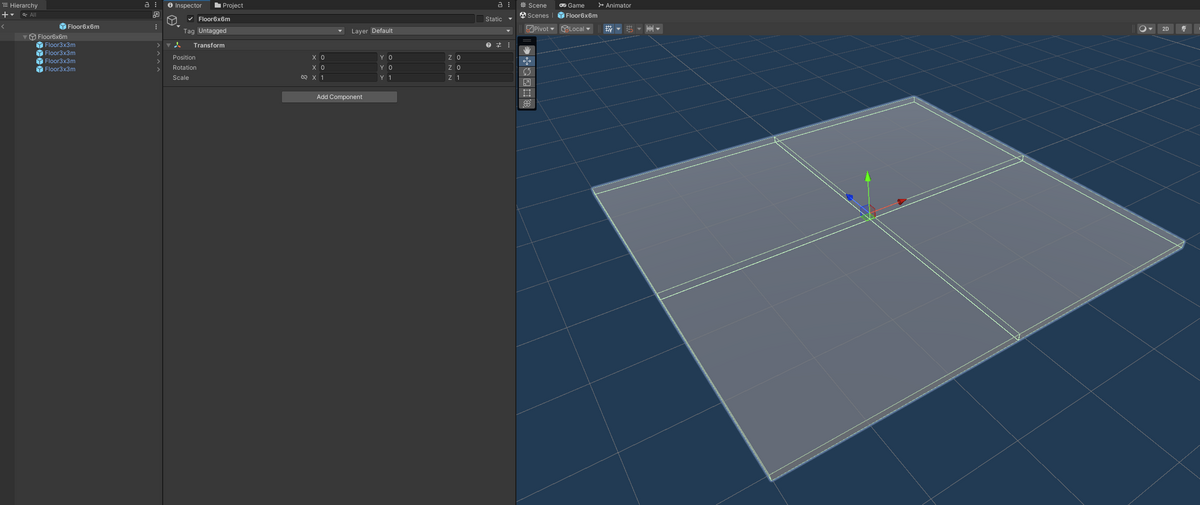Select the Scale tool
This screenshot has width=1200, height=505.
coord(527,82)
